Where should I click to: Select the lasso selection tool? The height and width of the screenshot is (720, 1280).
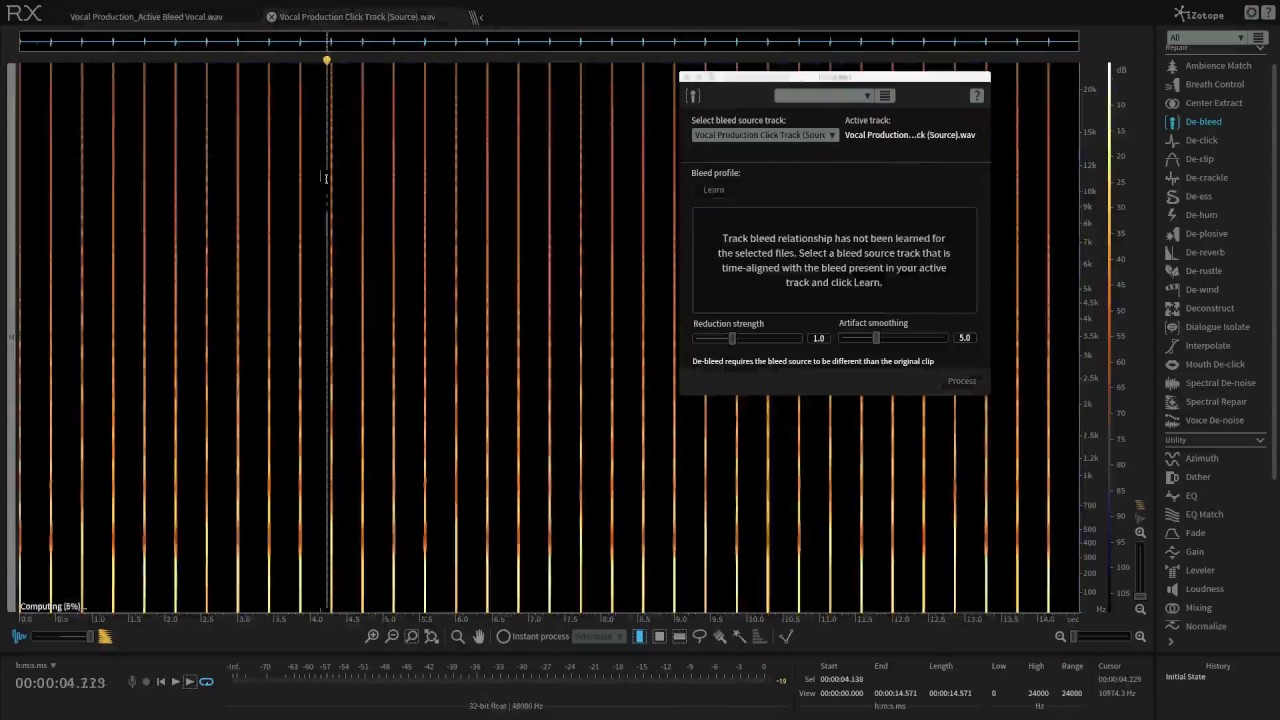click(x=700, y=636)
